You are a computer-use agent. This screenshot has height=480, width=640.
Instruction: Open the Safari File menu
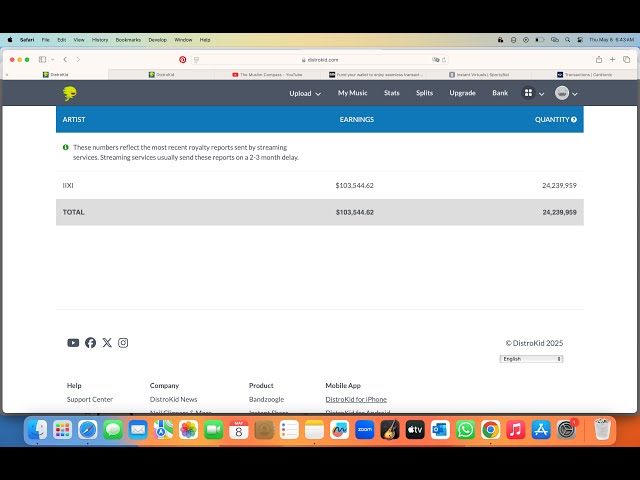46,40
